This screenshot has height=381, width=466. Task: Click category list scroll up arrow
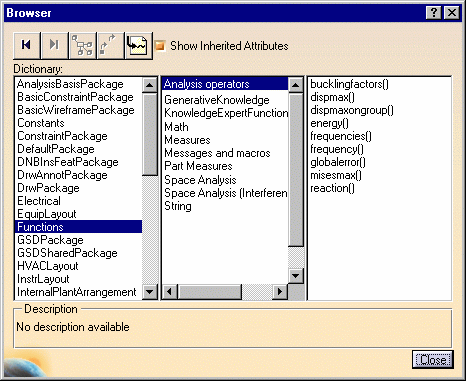(x=296, y=85)
